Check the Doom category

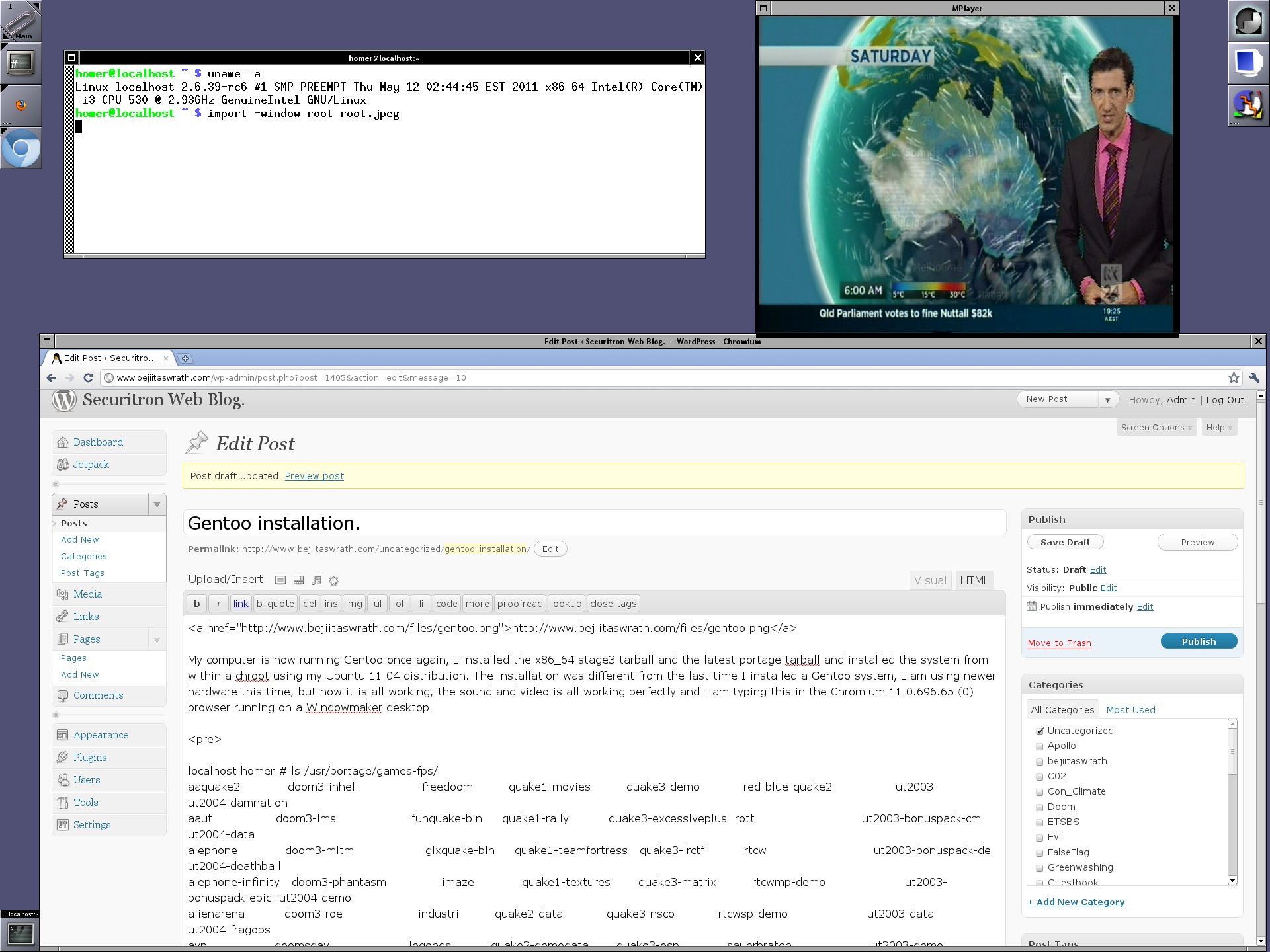click(x=1040, y=807)
